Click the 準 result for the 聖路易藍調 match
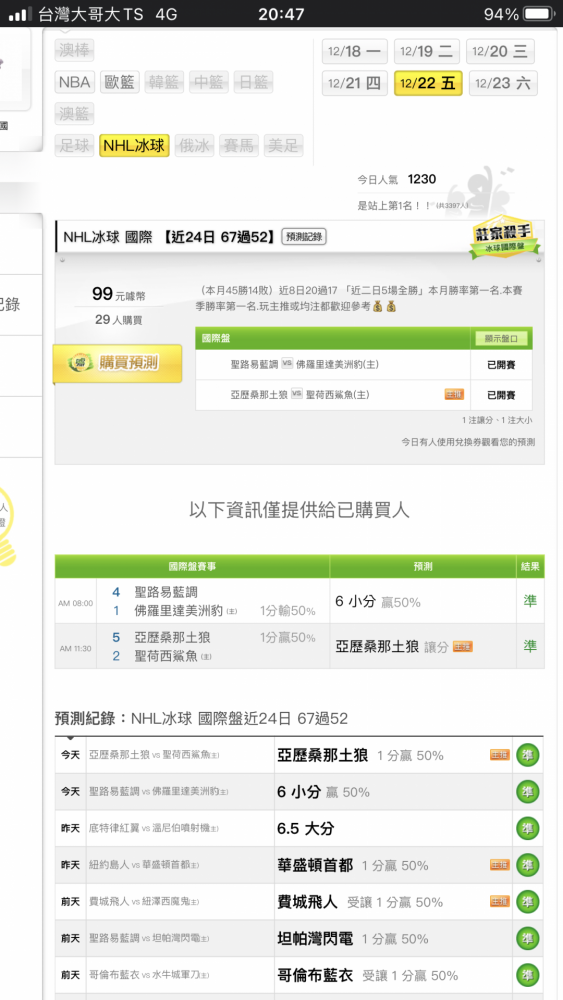This screenshot has height=1000, width=563. point(530,601)
